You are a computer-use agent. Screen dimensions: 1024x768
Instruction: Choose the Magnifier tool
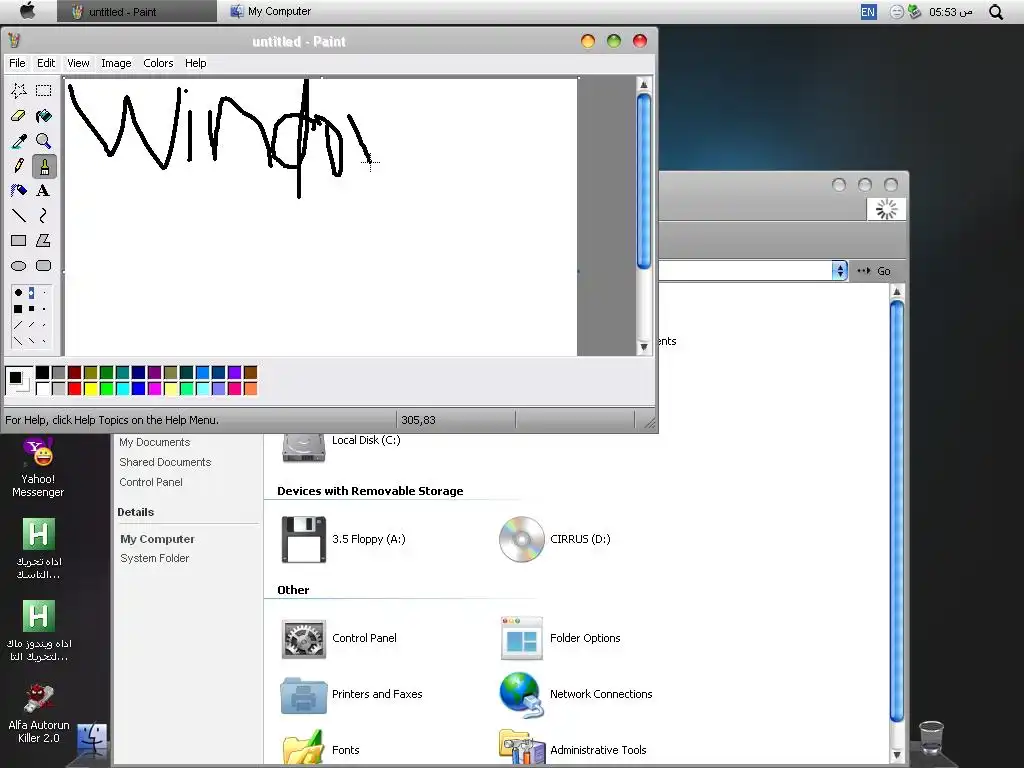pos(43,141)
